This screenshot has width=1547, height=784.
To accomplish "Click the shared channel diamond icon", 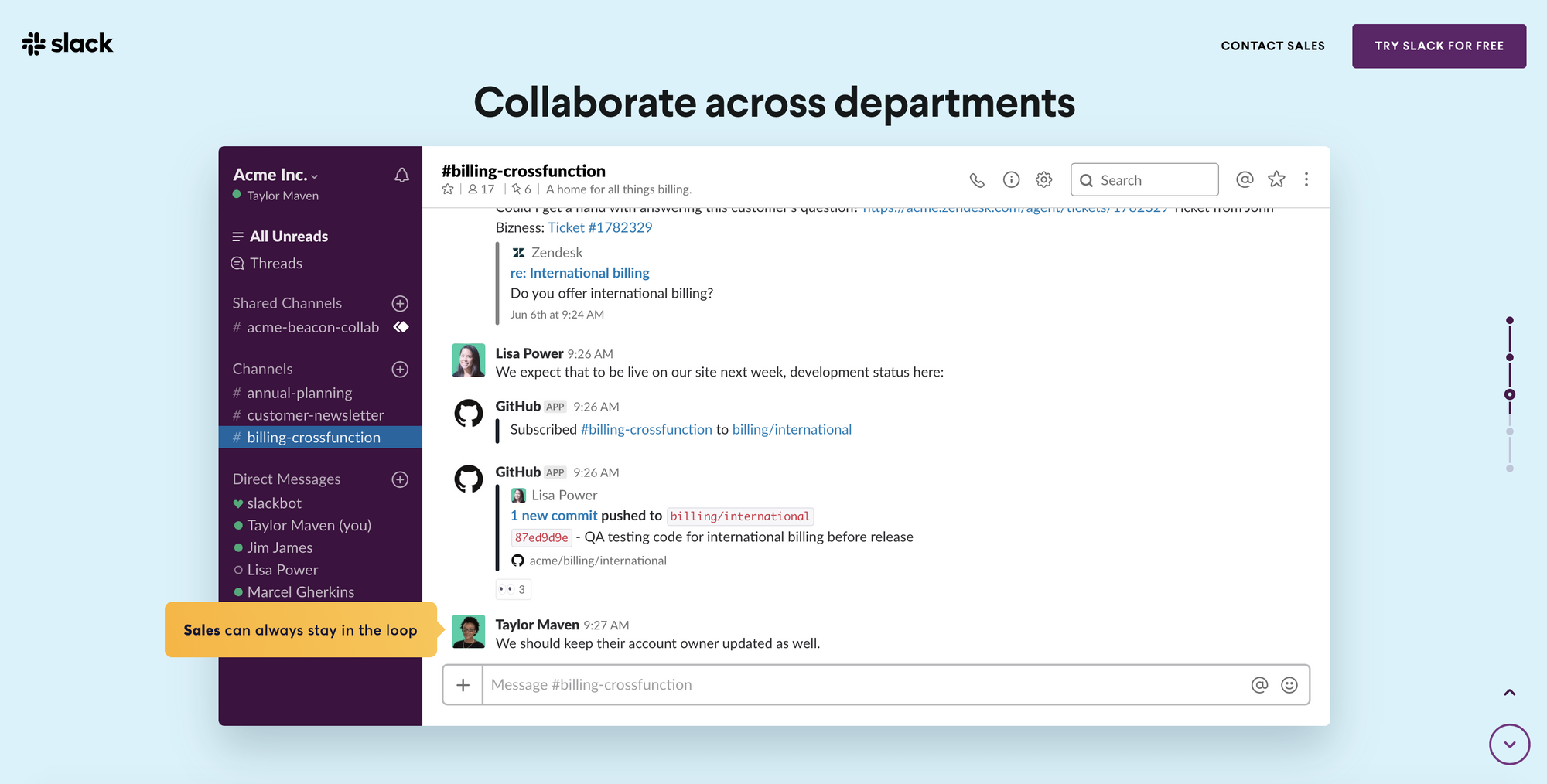I will [x=401, y=327].
